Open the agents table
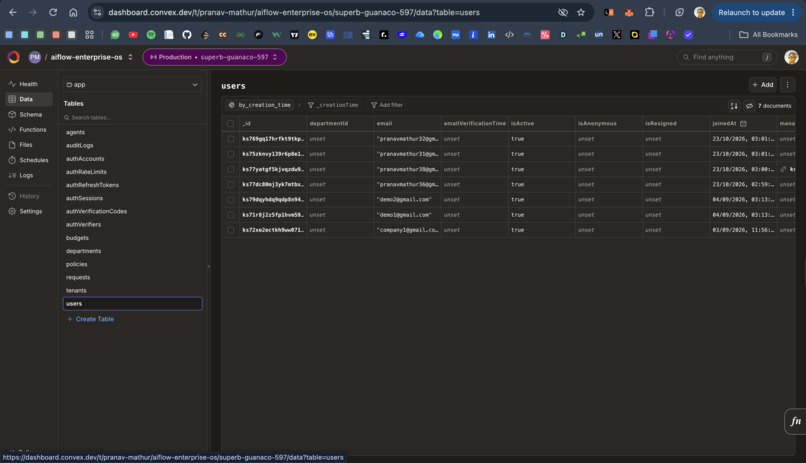The height and width of the screenshot is (463, 806). [75, 132]
